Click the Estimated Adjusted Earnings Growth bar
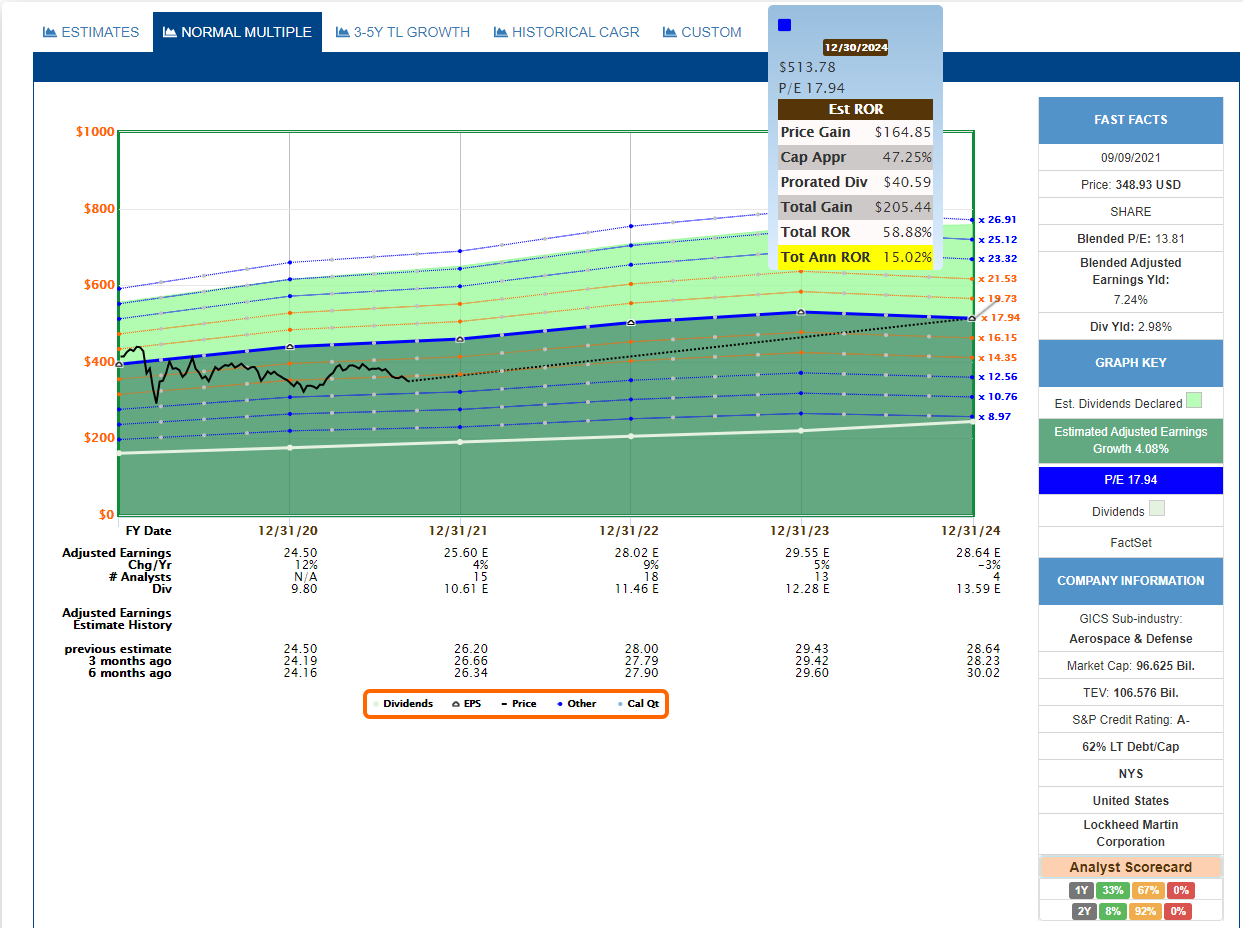Image resolution: width=1243 pixels, height=928 pixels. click(1130, 440)
